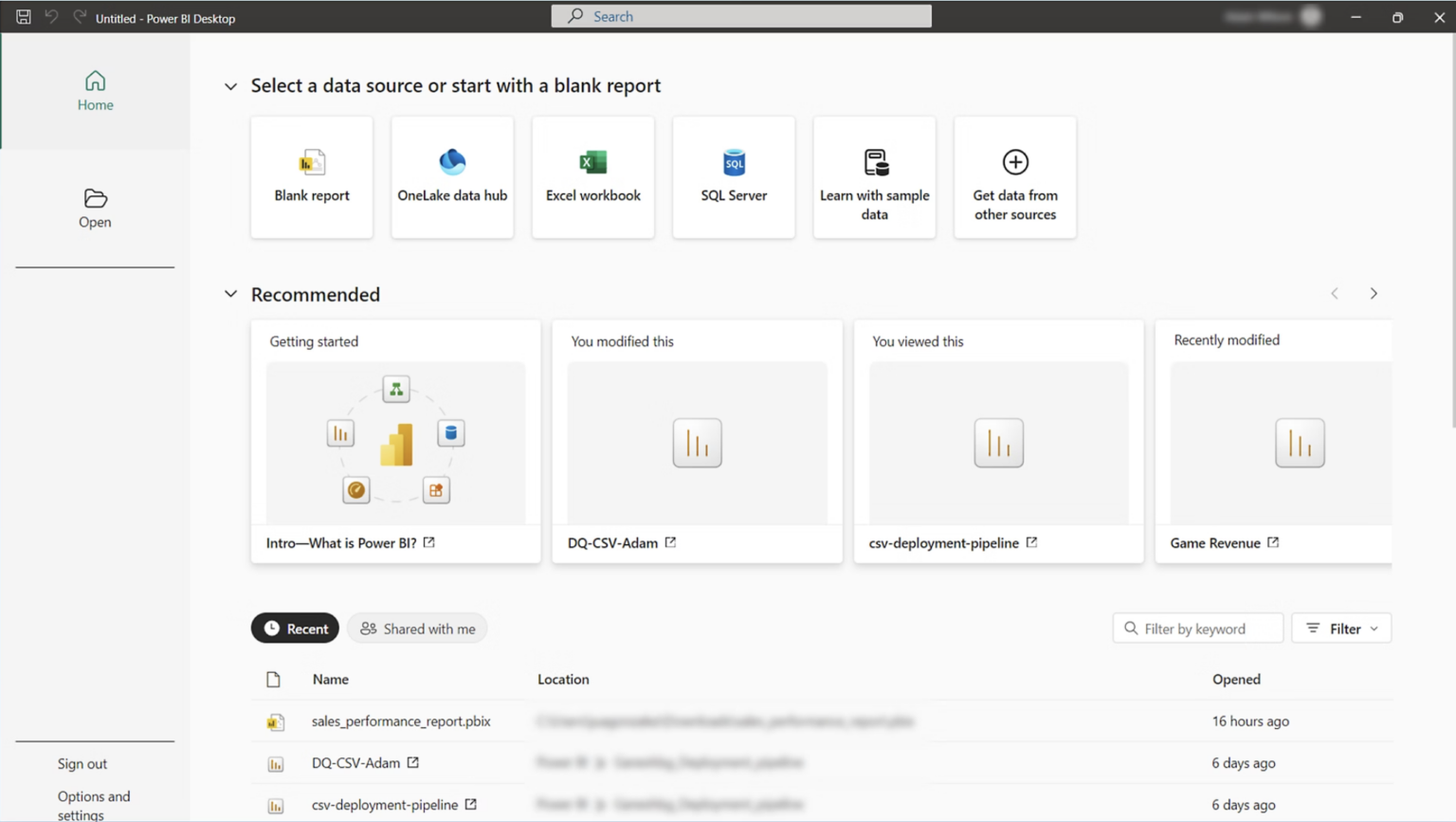Choose Excel workbook as data source
The width and height of the screenshot is (1456, 822).
coord(593,177)
